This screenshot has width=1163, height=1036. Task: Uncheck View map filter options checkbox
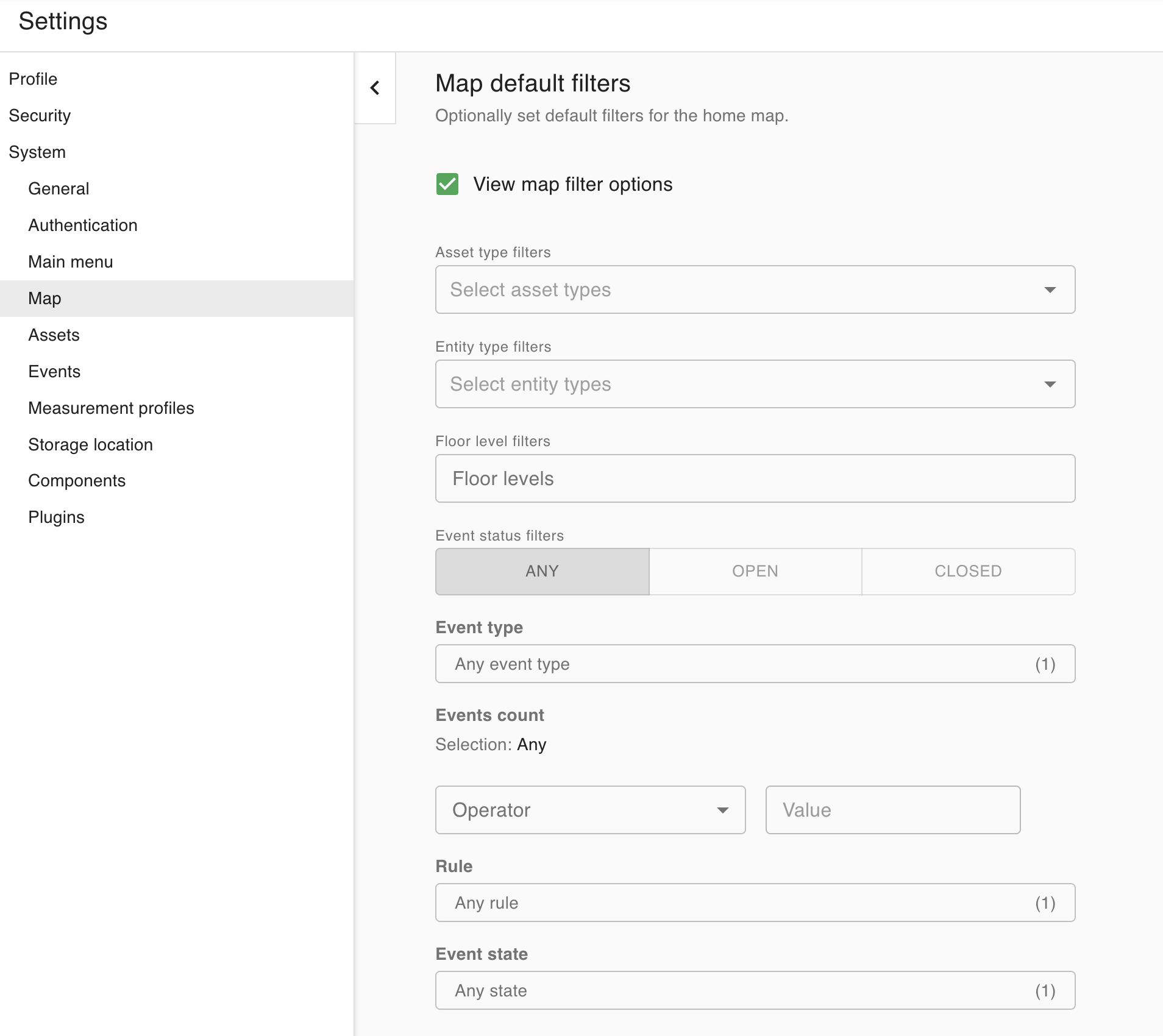(x=447, y=184)
